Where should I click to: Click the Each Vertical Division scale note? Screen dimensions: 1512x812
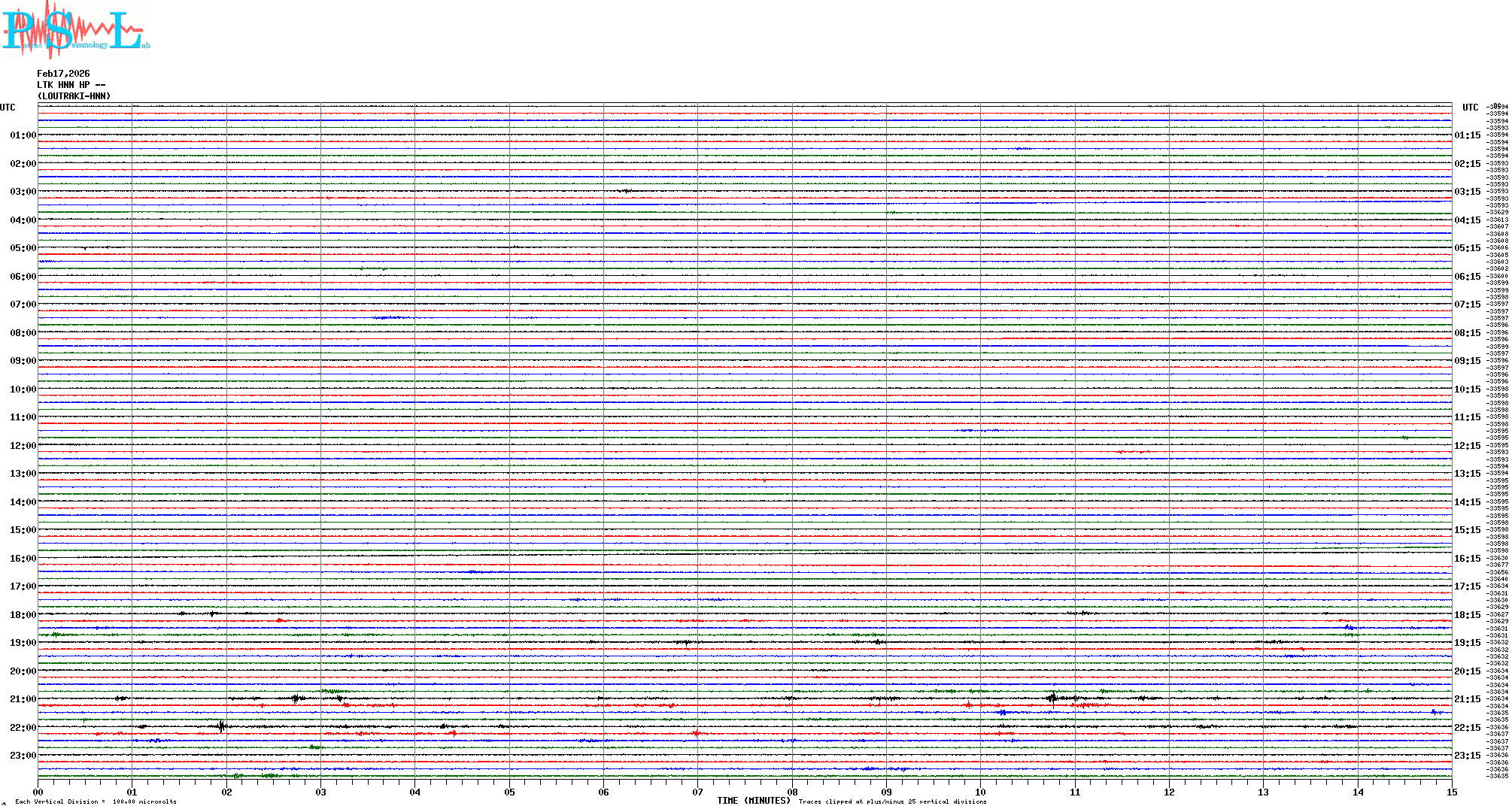point(96,801)
